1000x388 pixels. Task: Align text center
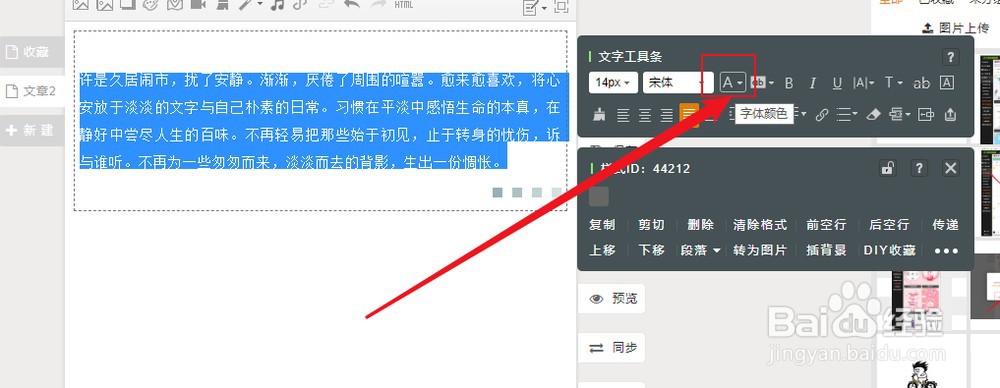coord(645,115)
